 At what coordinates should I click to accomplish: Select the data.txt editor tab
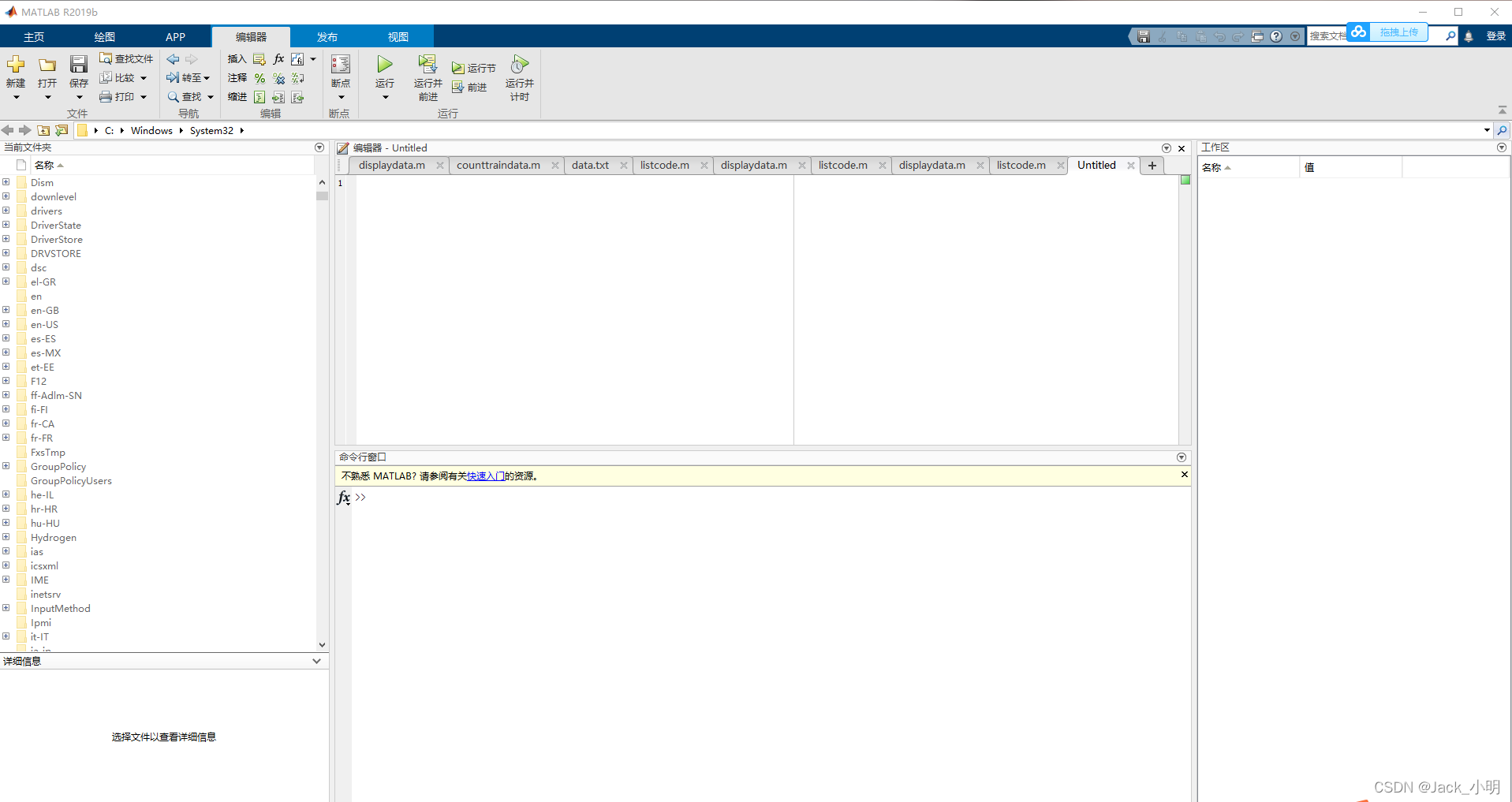coord(590,165)
